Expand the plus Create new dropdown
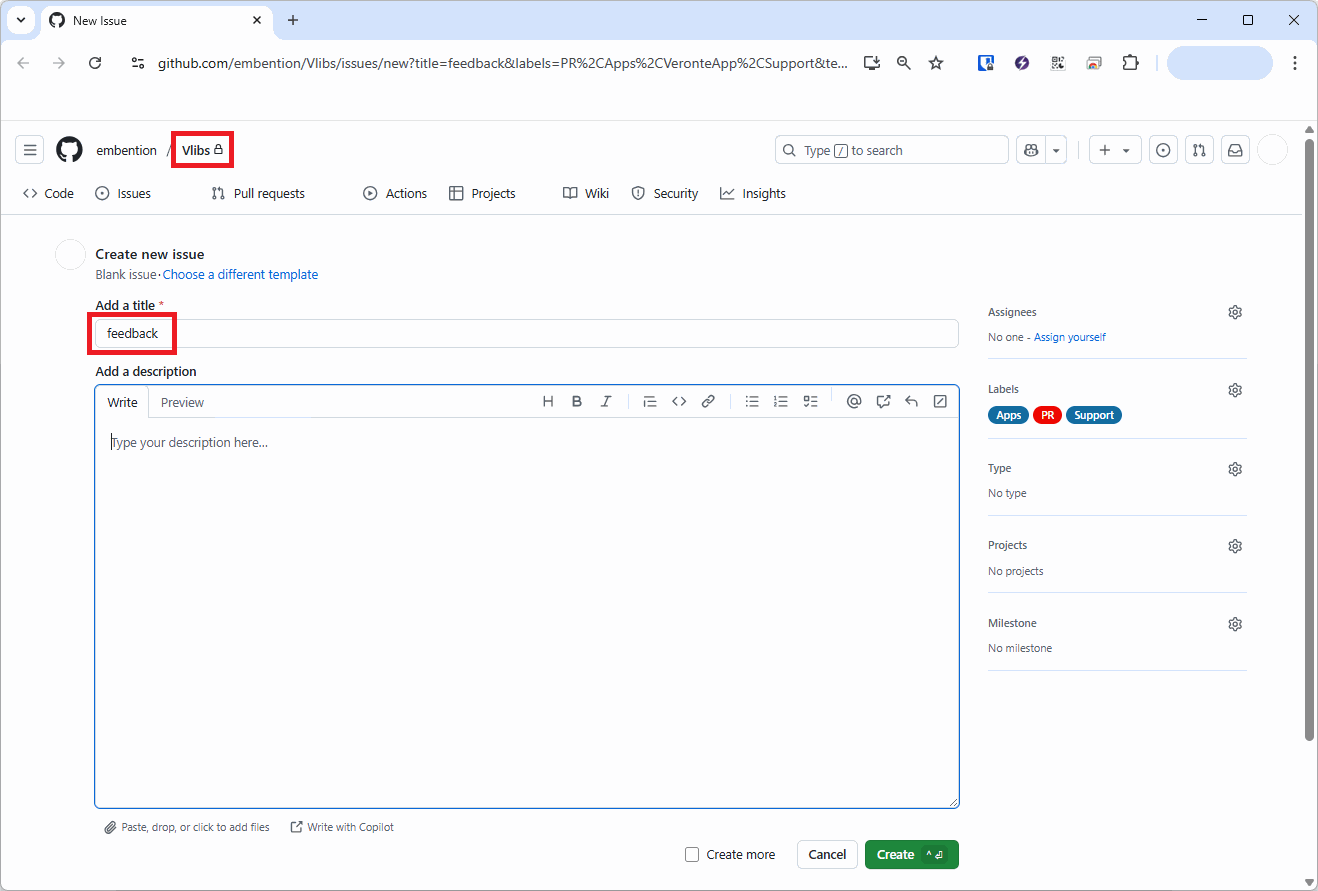Screen dimensions: 1318x891 point(1114,150)
